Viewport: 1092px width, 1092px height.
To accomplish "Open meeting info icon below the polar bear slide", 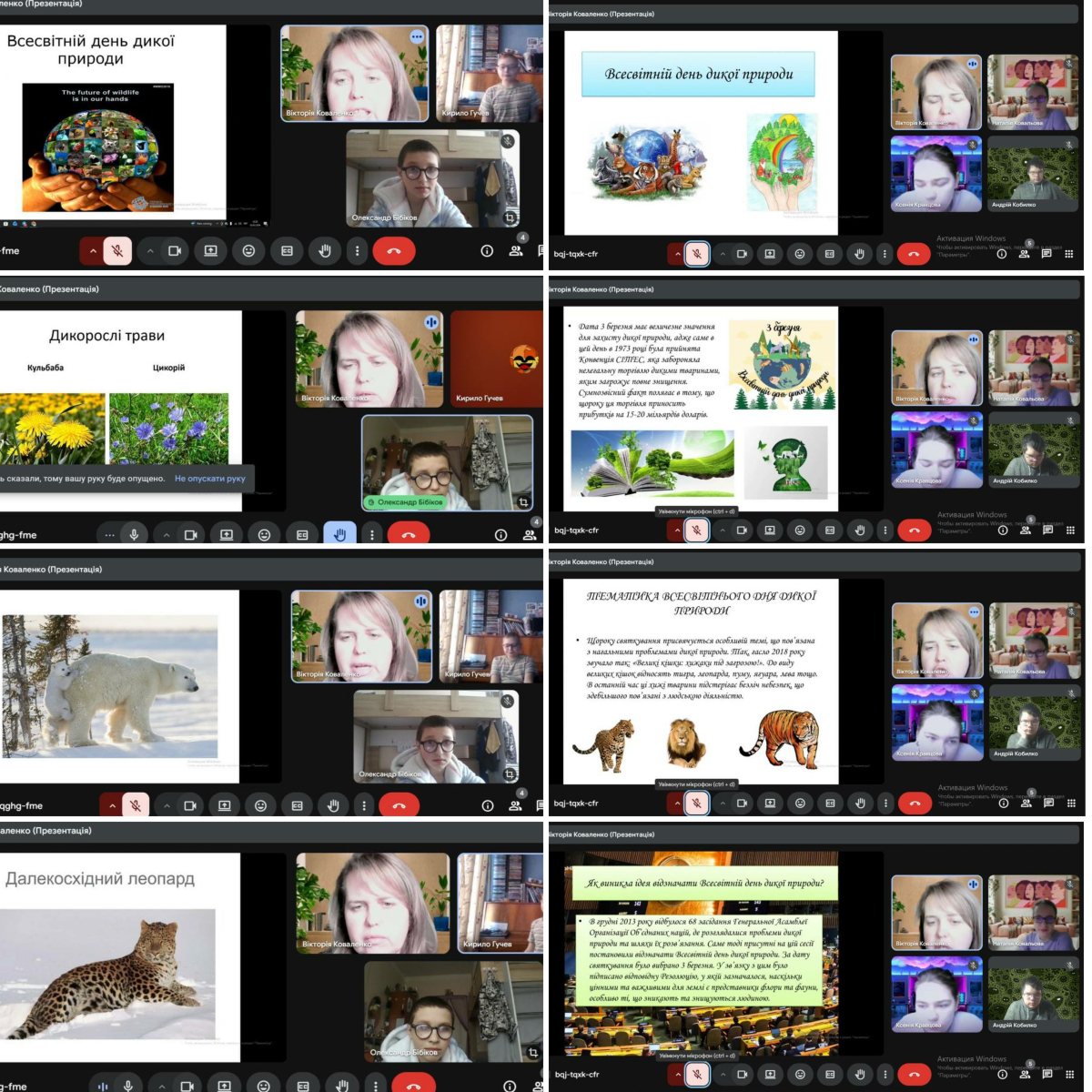I will (488, 805).
